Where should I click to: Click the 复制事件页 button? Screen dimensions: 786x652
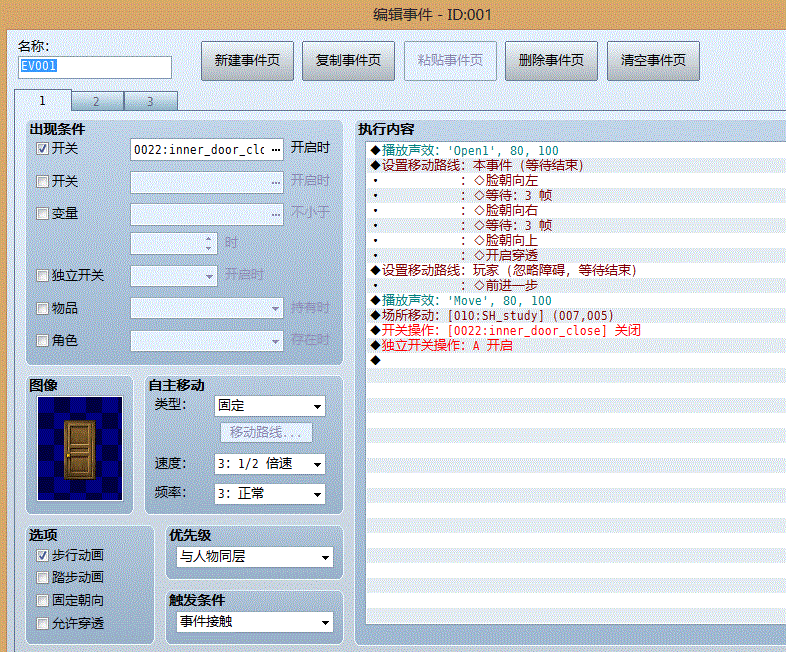click(x=348, y=61)
